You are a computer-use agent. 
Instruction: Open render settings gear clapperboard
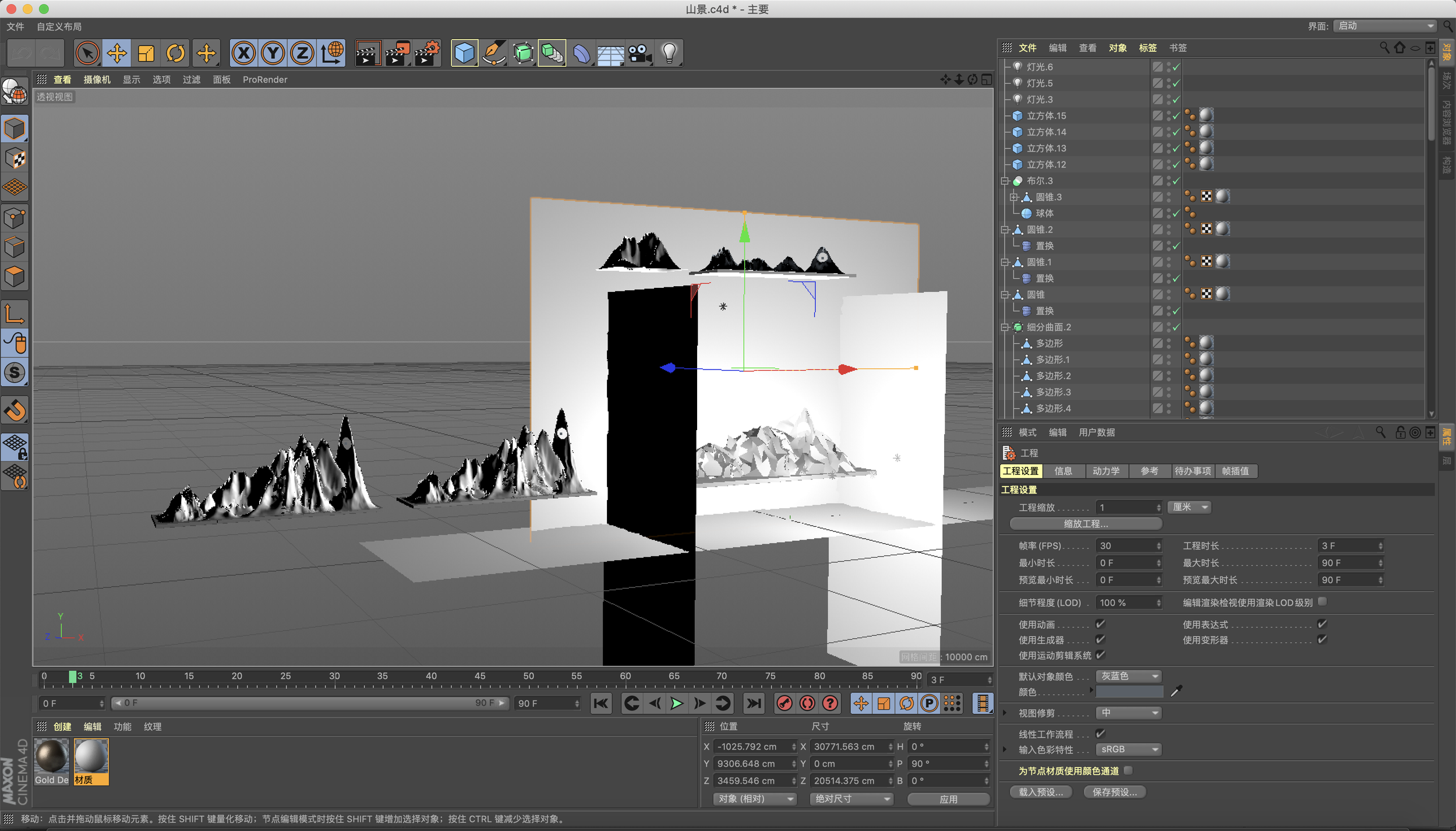coord(427,54)
